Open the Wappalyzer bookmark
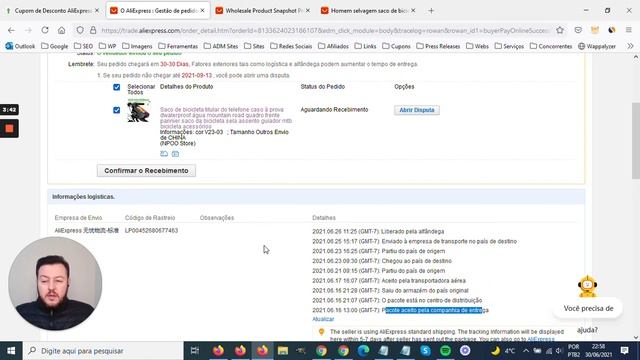The image size is (640, 360). [597, 46]
